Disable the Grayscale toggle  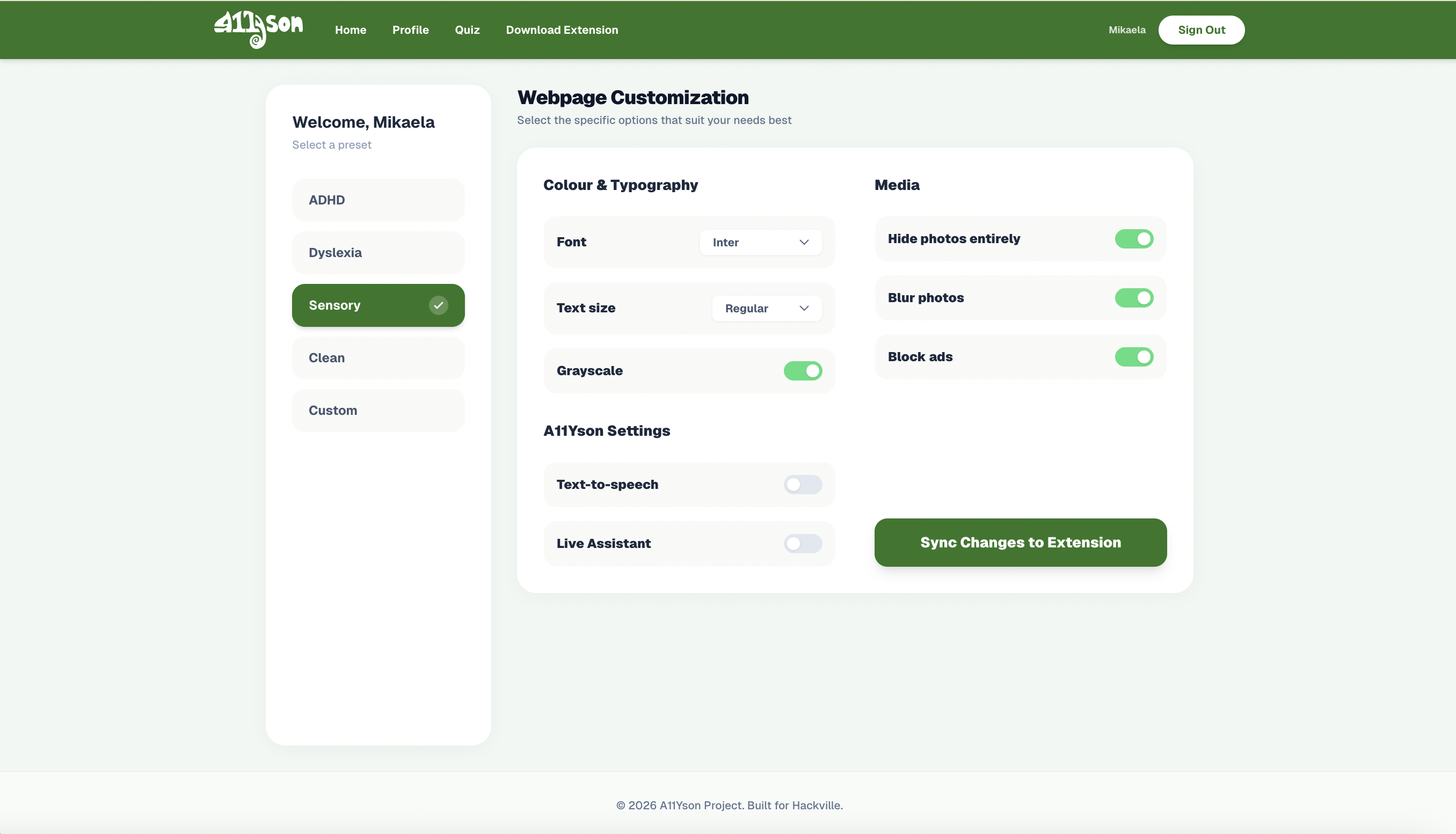pyautogui.click(x=803, y=371)
